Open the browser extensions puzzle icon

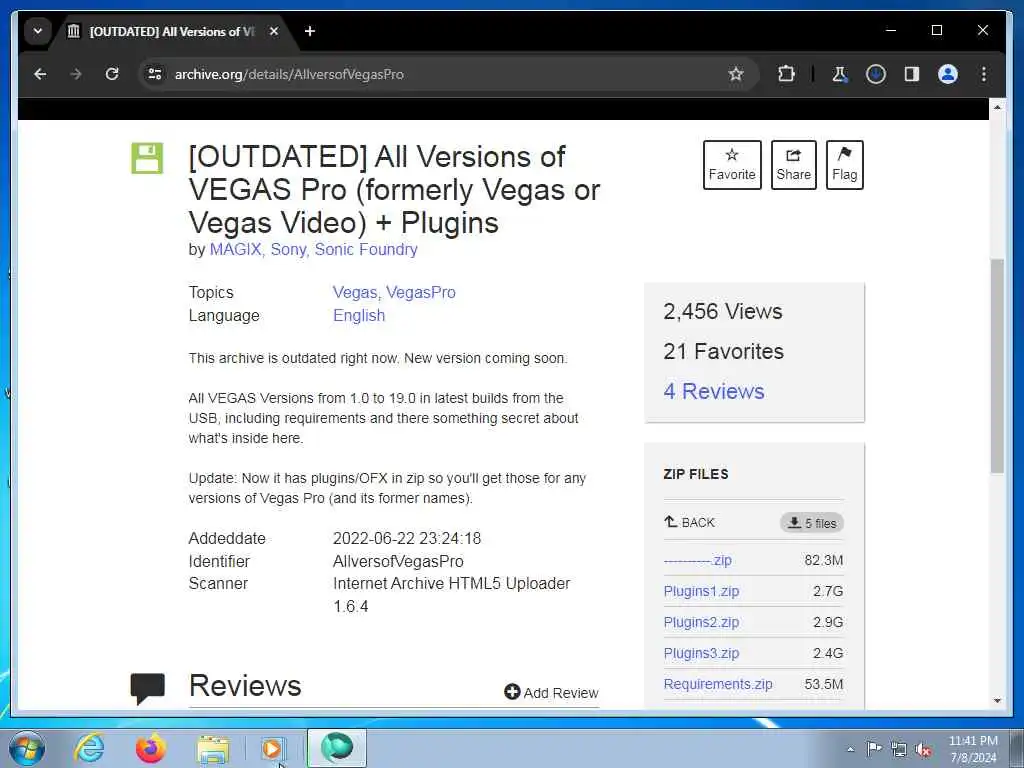point(786,74)
